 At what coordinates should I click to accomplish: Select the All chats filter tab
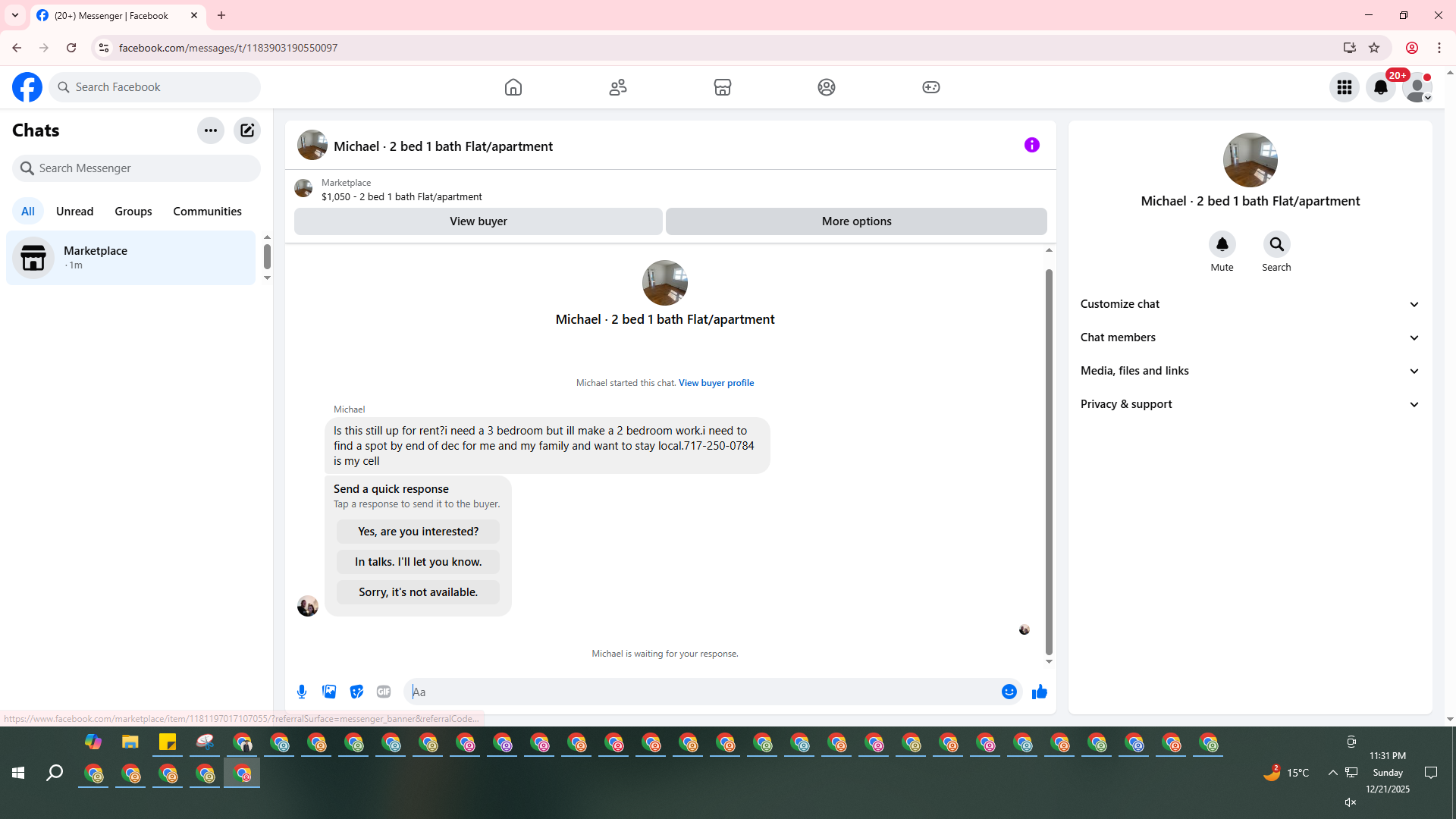tap(28, 212)
